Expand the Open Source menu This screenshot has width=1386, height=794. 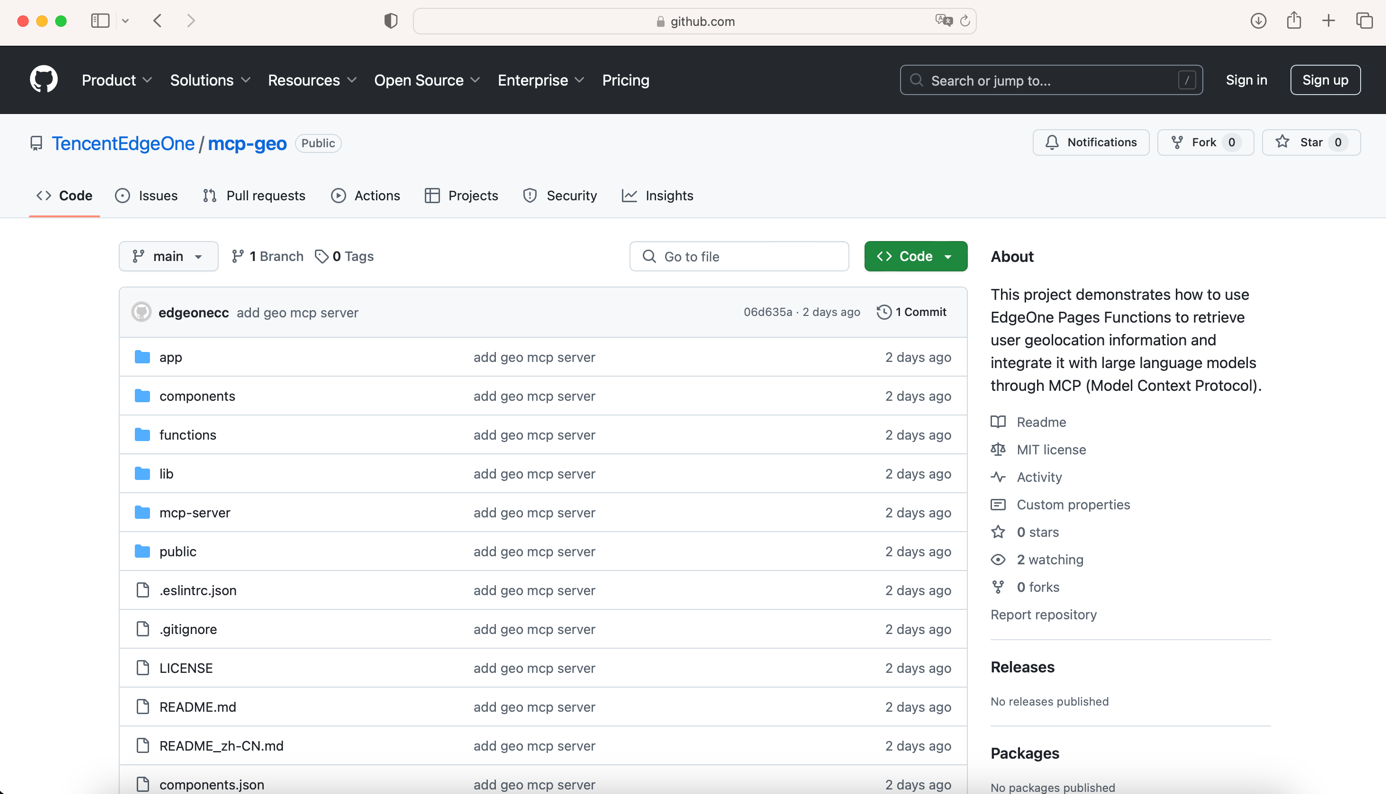tap(427, 80)
